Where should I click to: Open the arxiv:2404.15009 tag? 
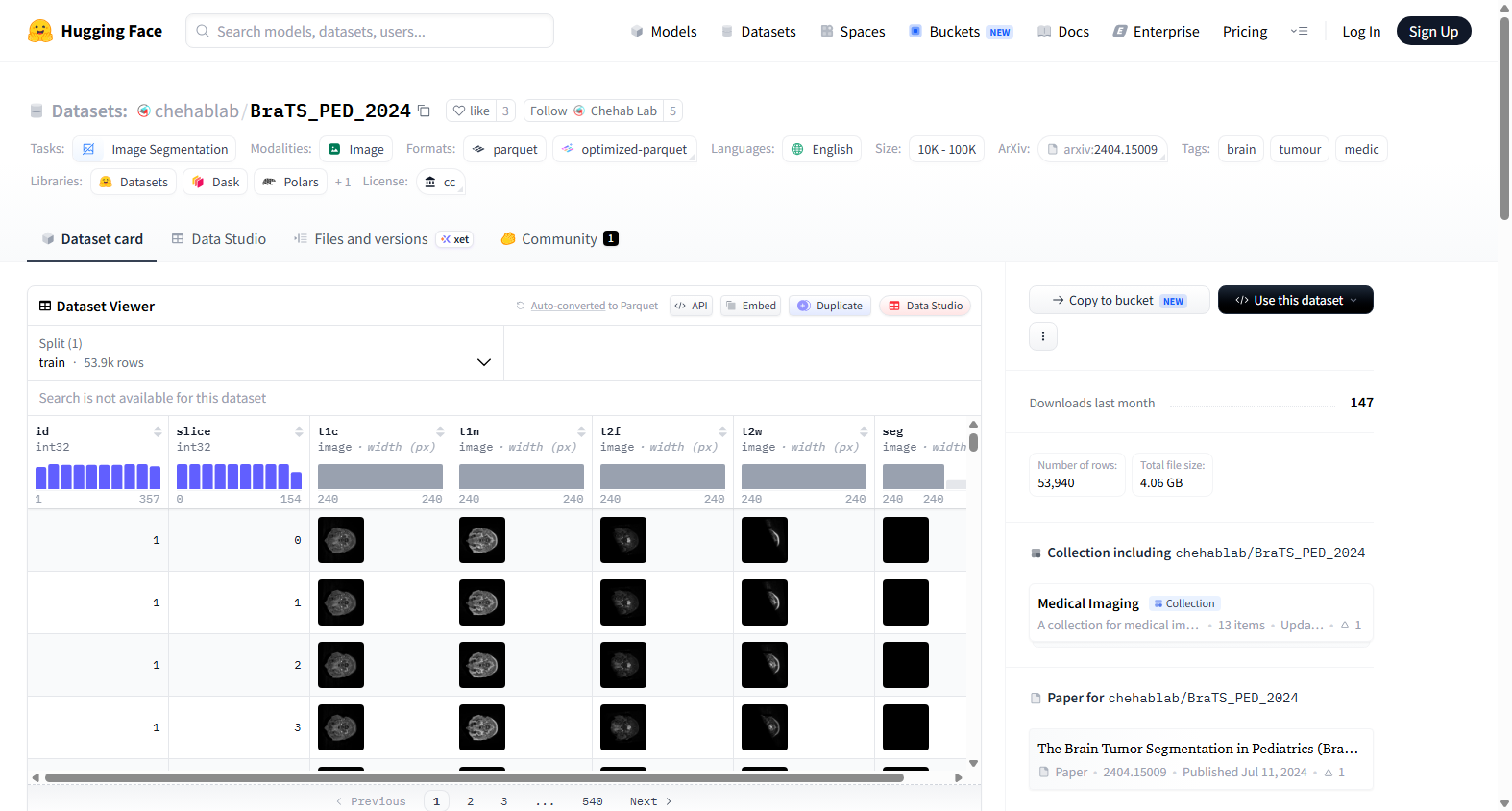tap(1103, 149)
